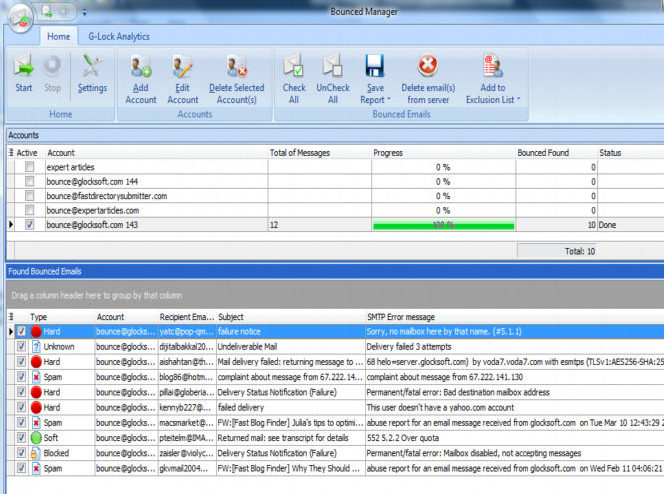Uncheck the pteitelm Soft bounce checkbox
This screenshot has height=494, width=664.
coord(21,437)
